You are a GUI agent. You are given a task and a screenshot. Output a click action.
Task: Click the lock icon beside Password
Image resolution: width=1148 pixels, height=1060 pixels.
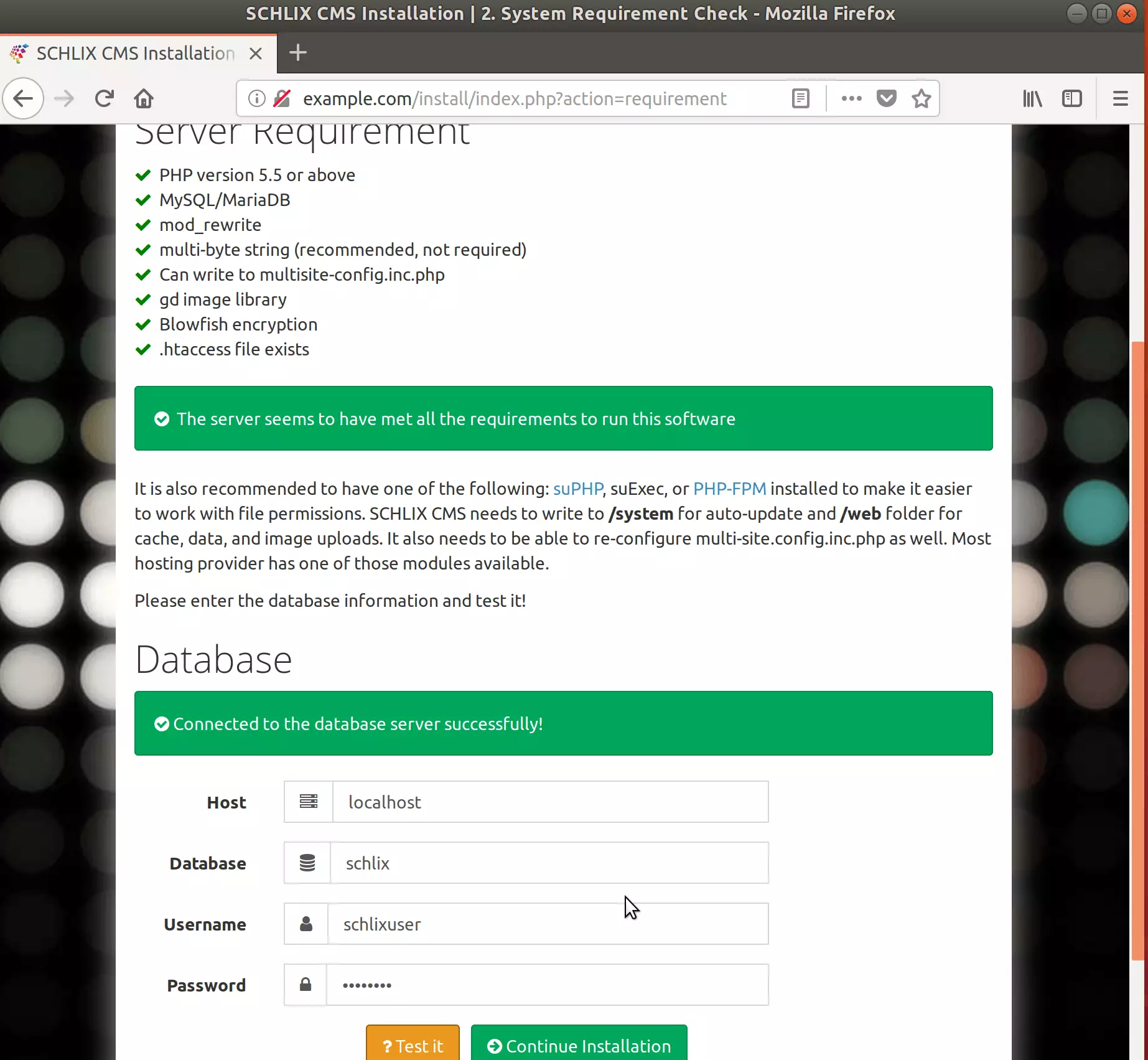click(x=306, y=985)
